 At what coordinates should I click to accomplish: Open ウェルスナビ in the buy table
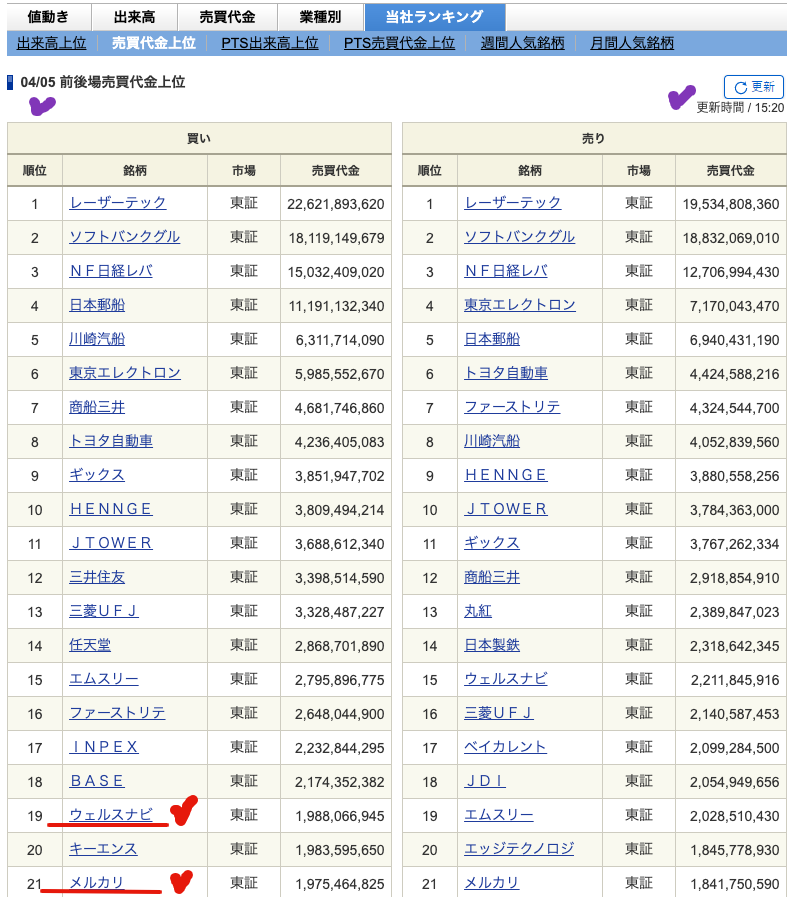[110, 815]
